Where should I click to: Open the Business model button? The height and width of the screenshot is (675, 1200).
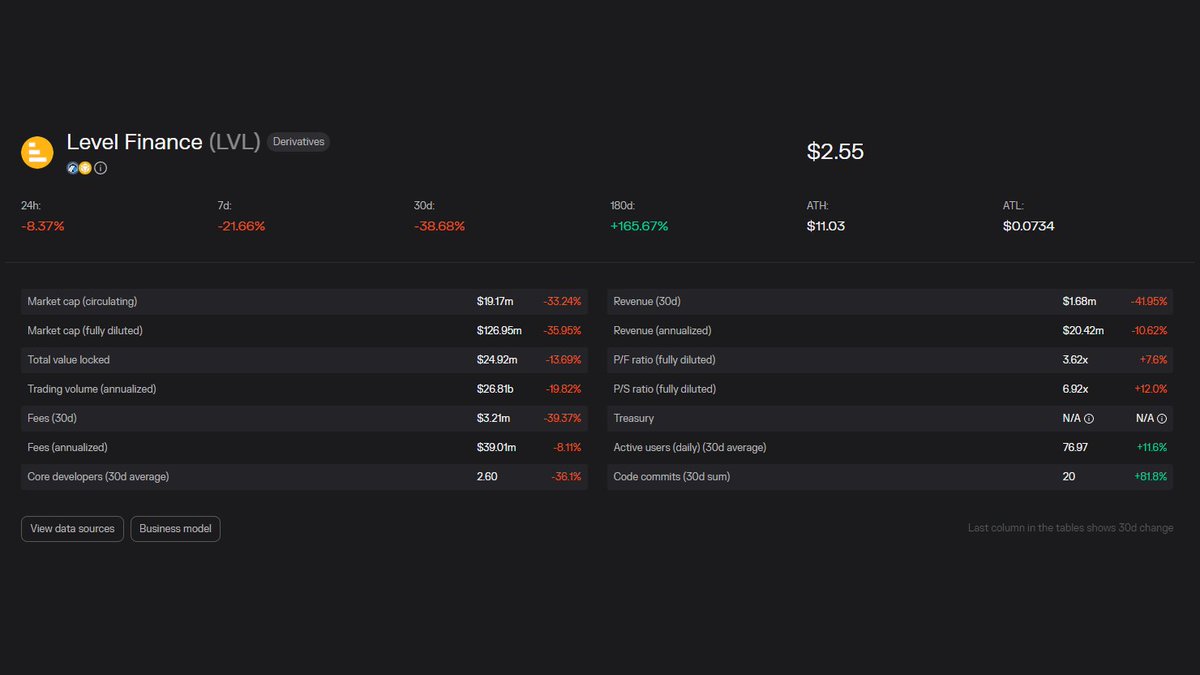coord(175,529)
